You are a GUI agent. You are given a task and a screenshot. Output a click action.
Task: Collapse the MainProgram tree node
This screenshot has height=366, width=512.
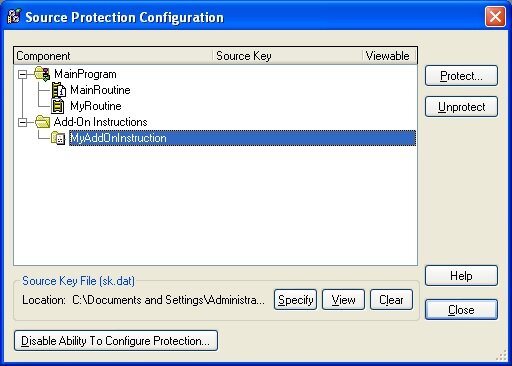click(x=22, y=74)
